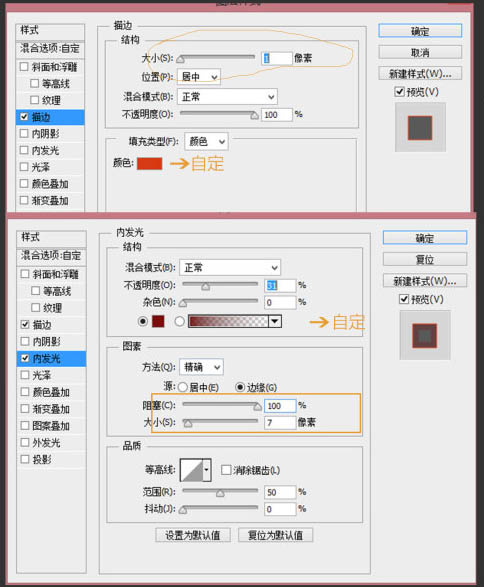484x587 pixels.
Task: Click the style preview thumbnail in 内发光 dialog
Action: [x=425, y=335]
